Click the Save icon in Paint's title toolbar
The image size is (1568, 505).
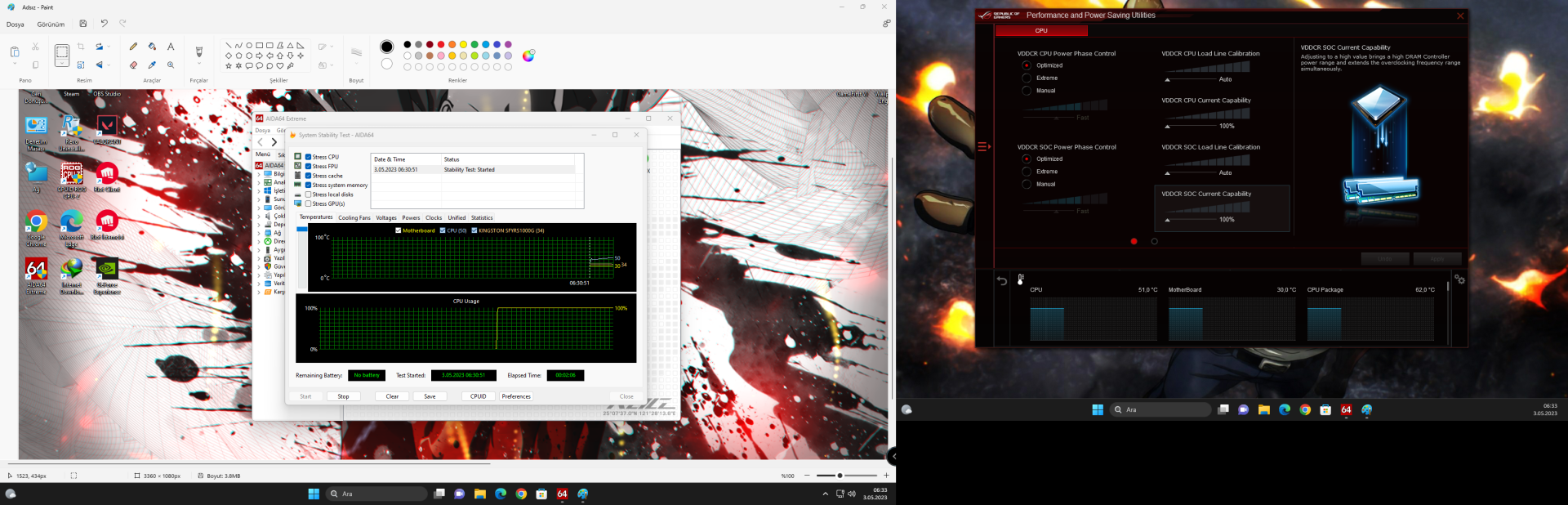click(83, 24)
